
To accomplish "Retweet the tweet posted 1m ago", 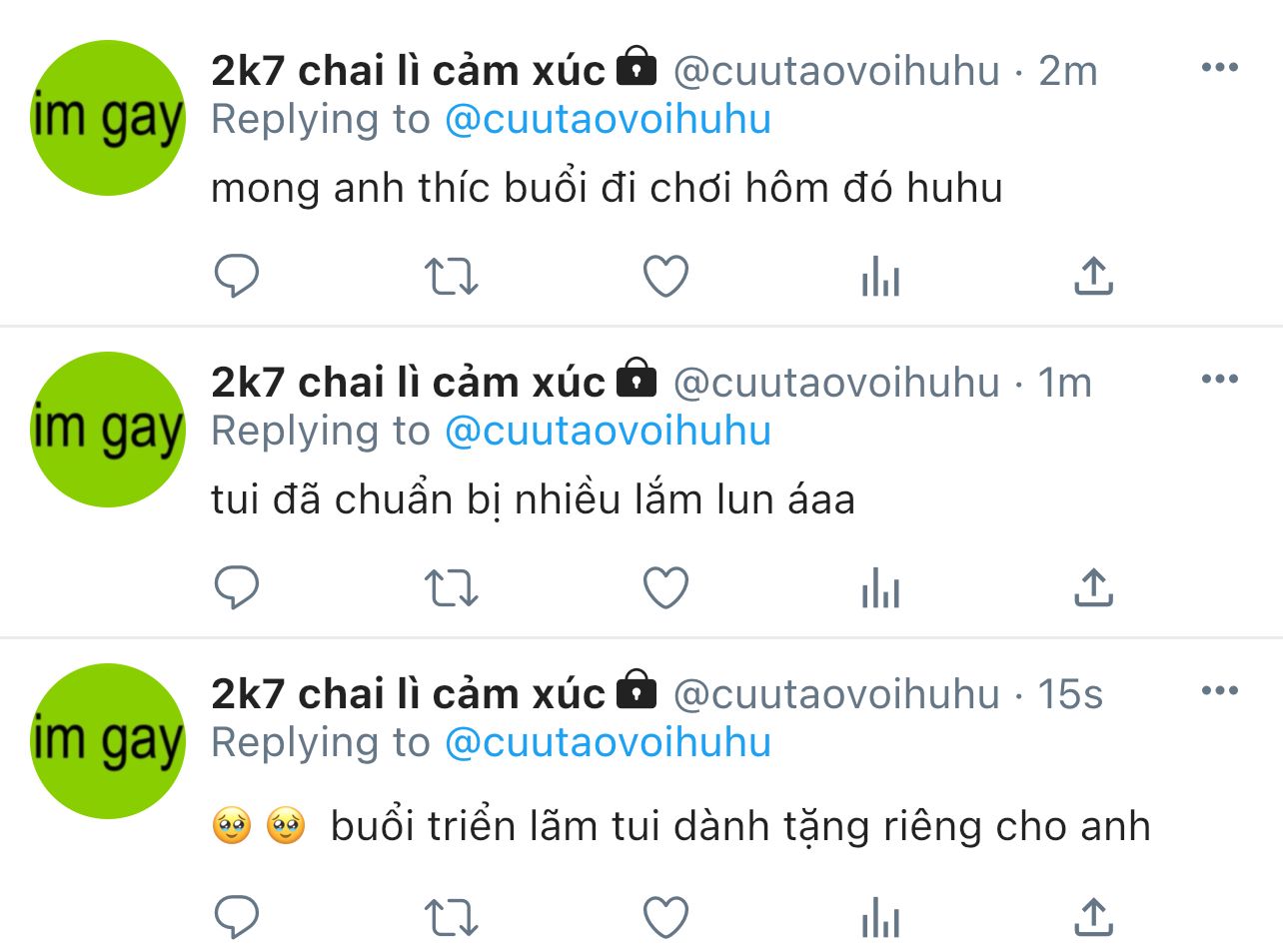I will pyautogui.click(x=451, y=588).
